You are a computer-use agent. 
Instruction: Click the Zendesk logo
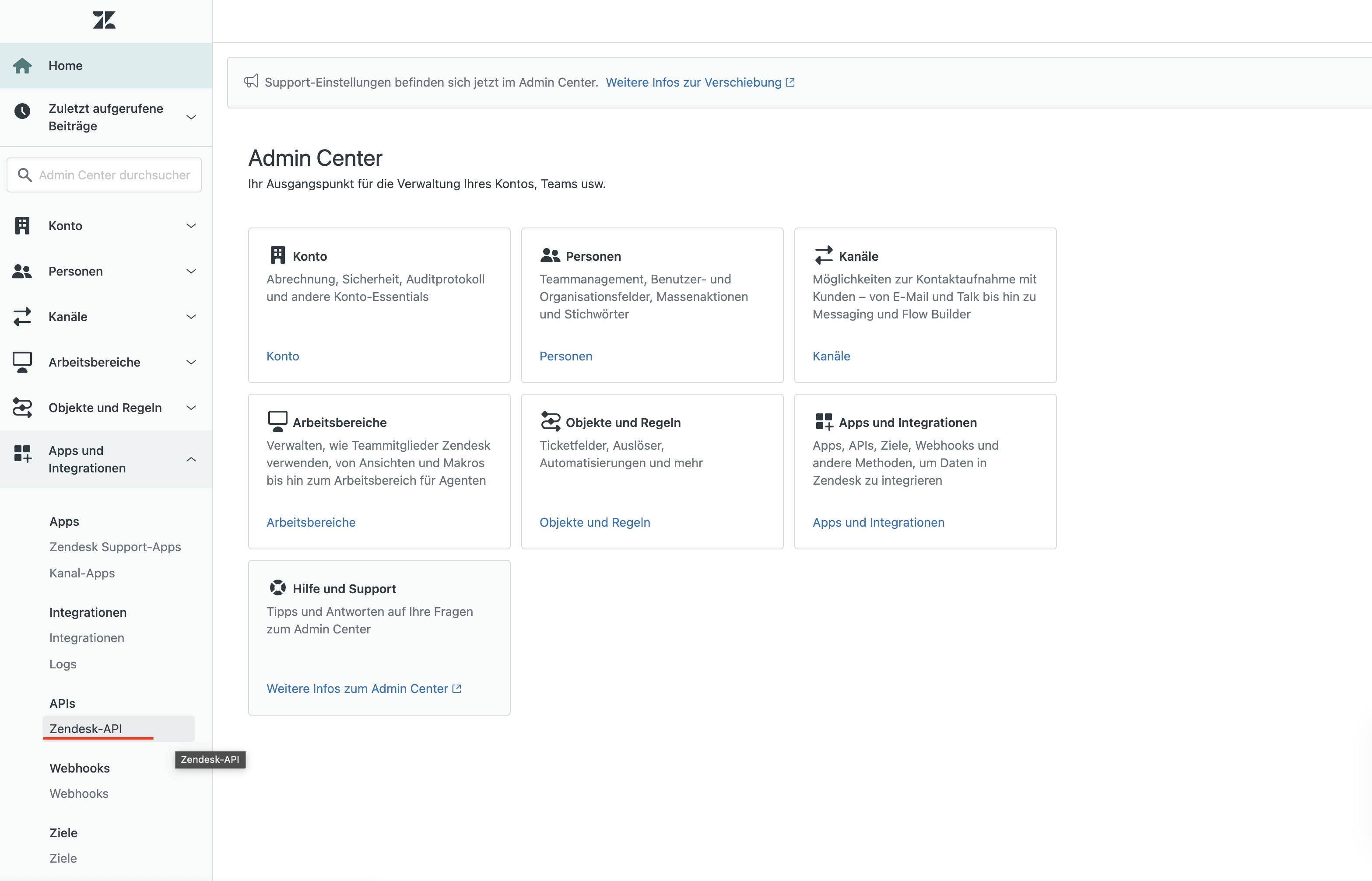(104, 20)
